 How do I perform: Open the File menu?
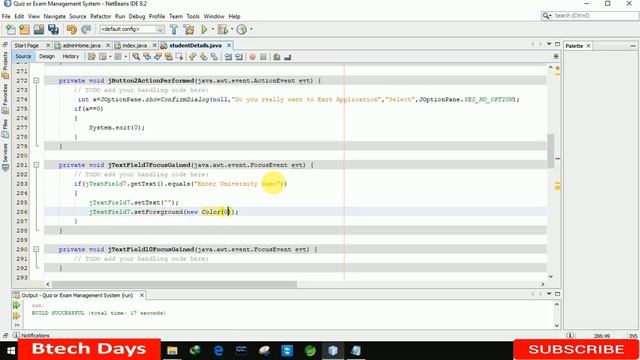tap(6, 16)
